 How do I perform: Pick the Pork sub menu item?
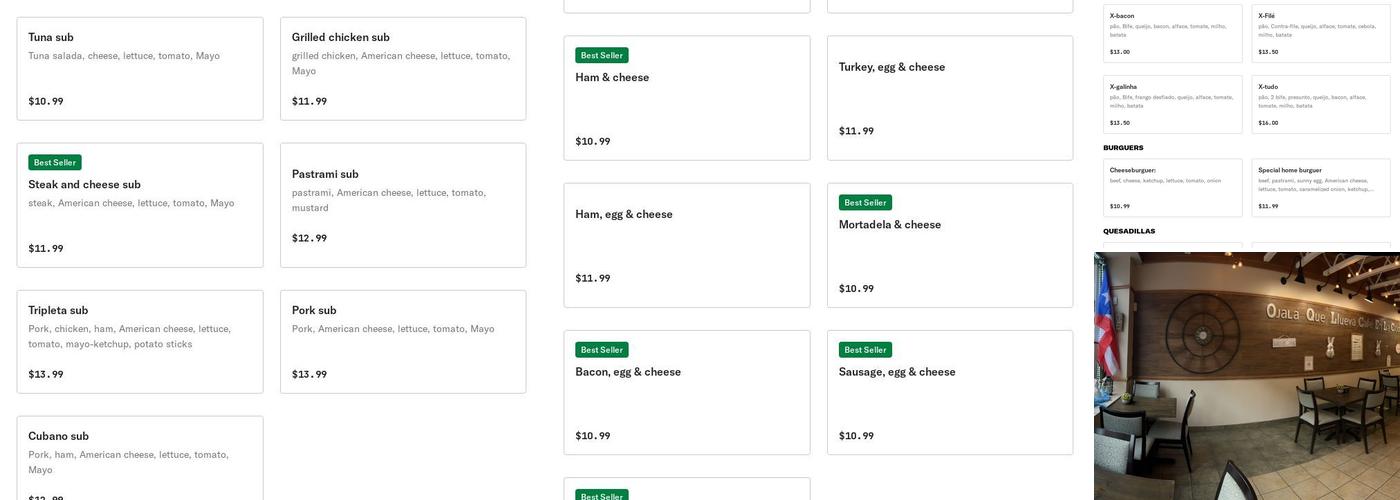point(403,342)
